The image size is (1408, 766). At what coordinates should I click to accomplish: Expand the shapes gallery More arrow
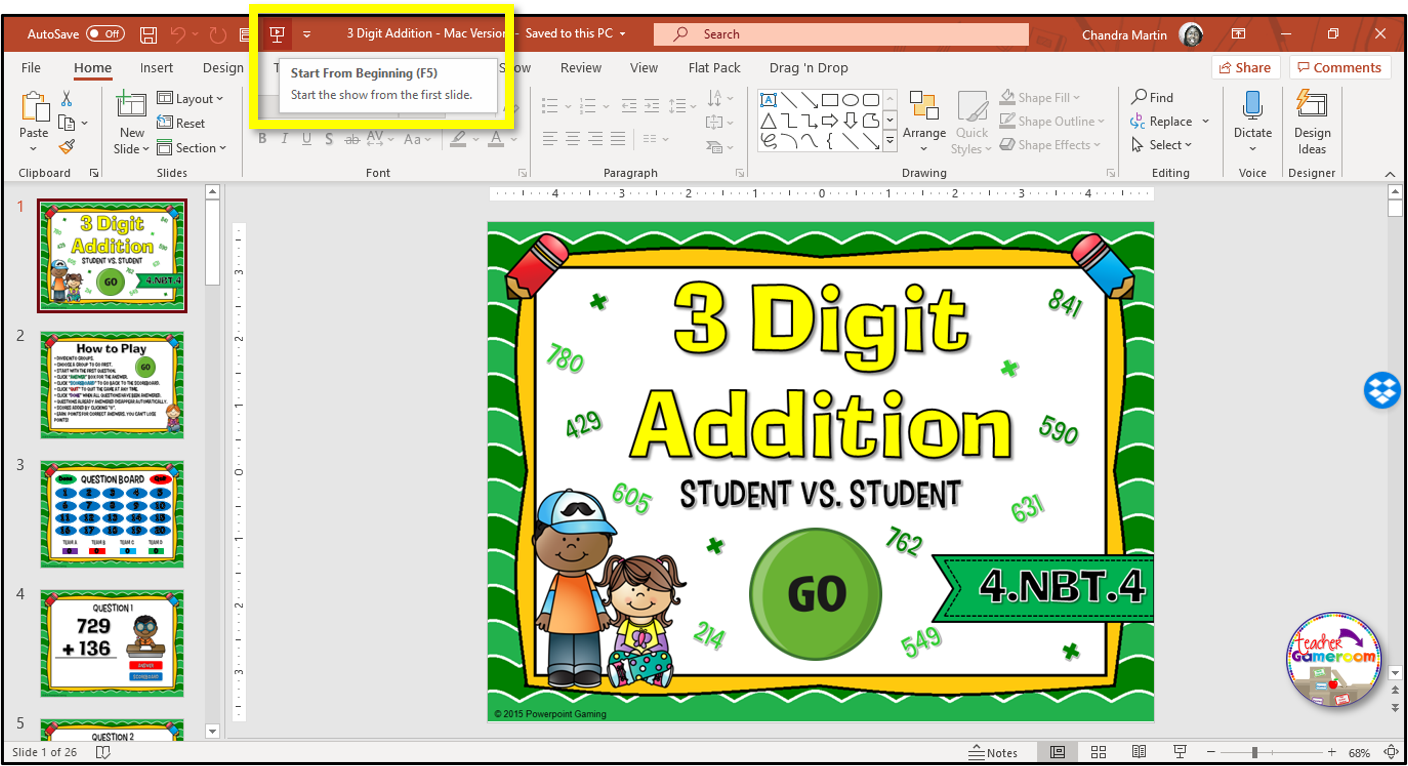(890, 143)
